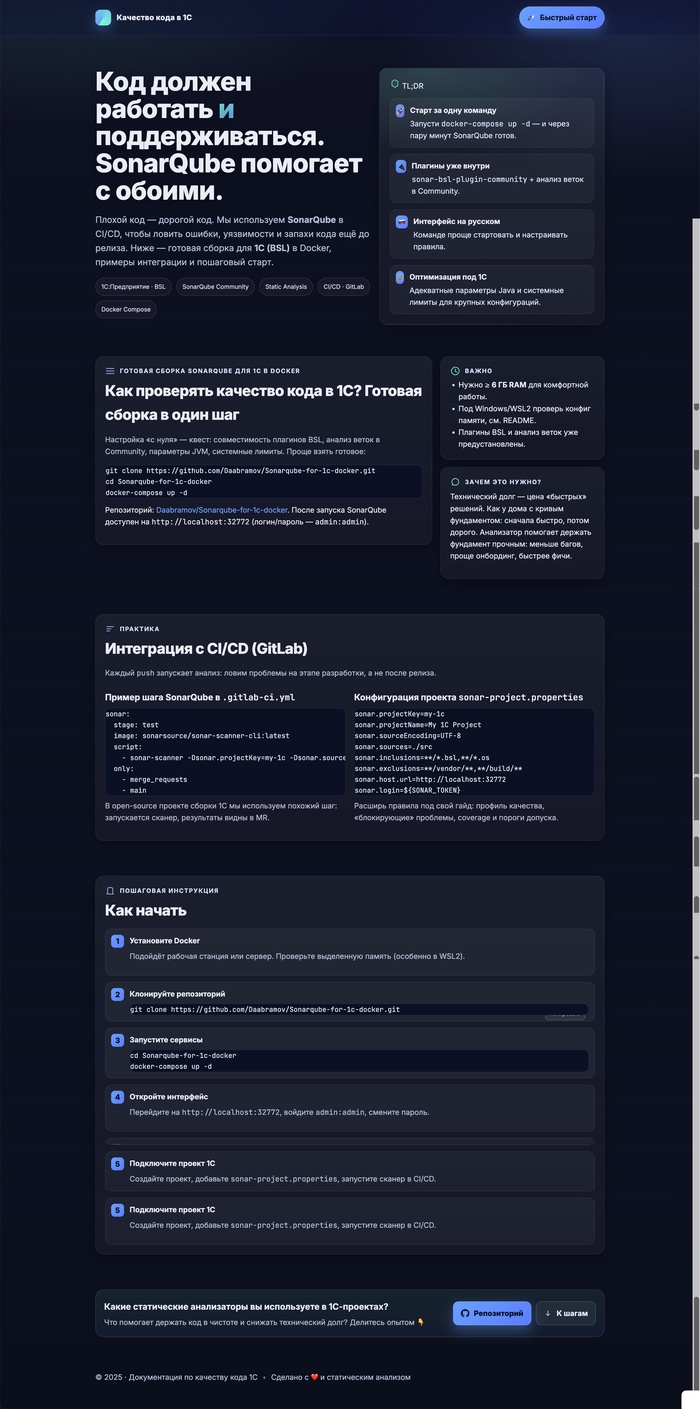Click the TL;DR hexagon icon
Screen dimensions: 700x1409
pyautogui.click(x=395, y=85)
